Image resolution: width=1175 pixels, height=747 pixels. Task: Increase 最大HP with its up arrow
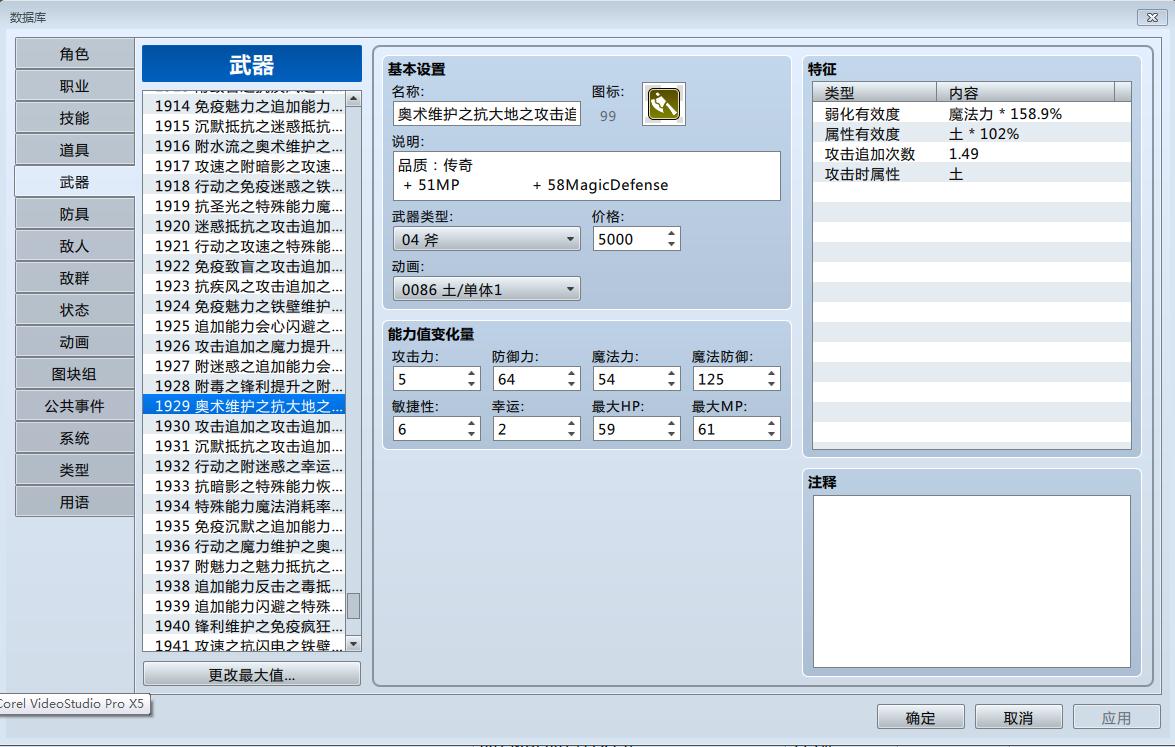tap(671, 424)
